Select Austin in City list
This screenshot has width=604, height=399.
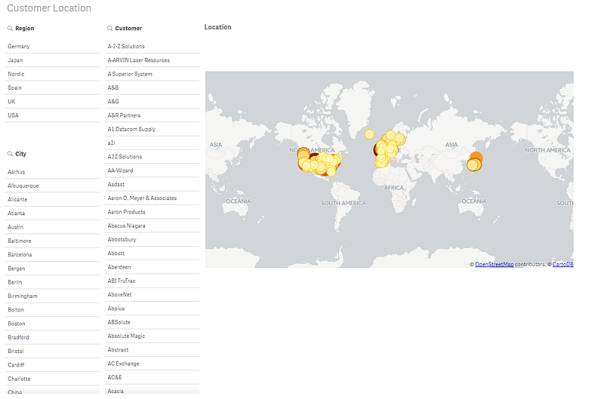(x=52, y=227)
